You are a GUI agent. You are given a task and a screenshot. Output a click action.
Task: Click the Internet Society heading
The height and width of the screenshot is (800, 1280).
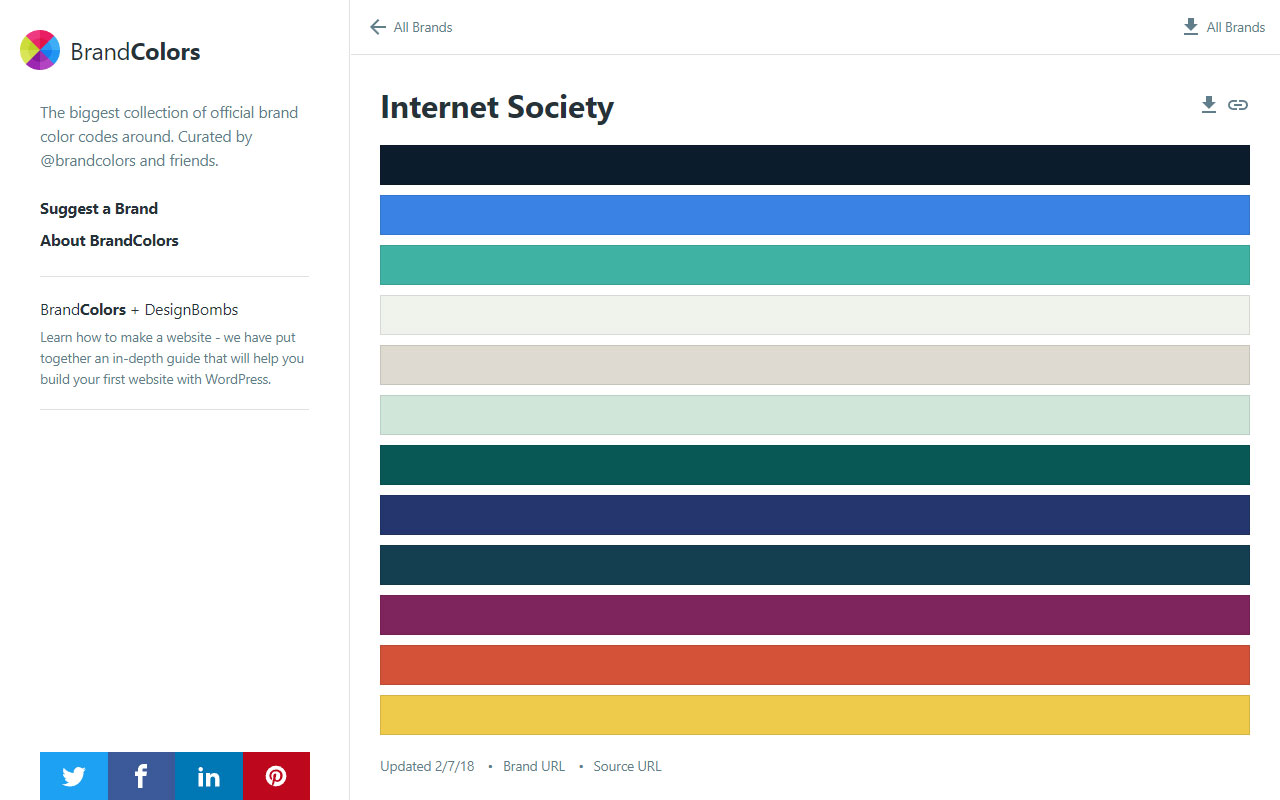[497, 106]
